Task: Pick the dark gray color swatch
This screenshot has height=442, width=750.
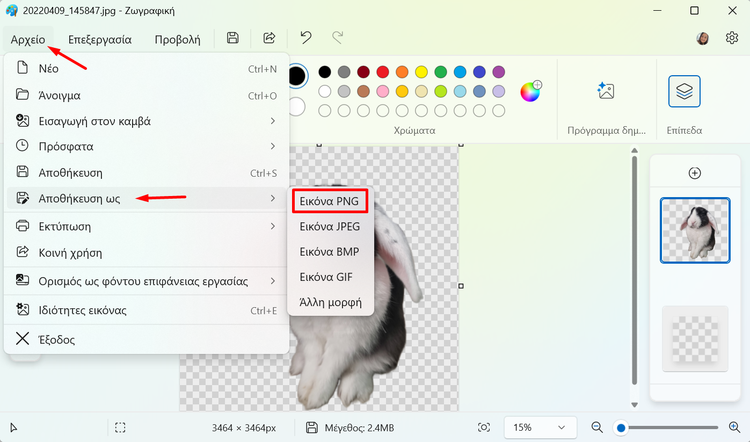Action: [x=344, y=72]
